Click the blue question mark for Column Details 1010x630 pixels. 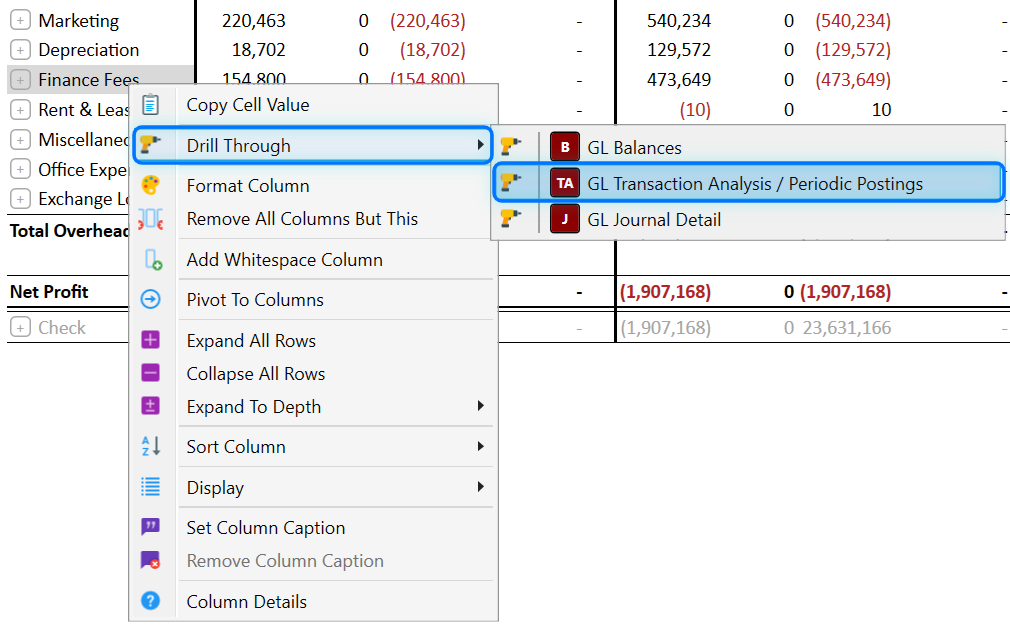click(150, 601)
